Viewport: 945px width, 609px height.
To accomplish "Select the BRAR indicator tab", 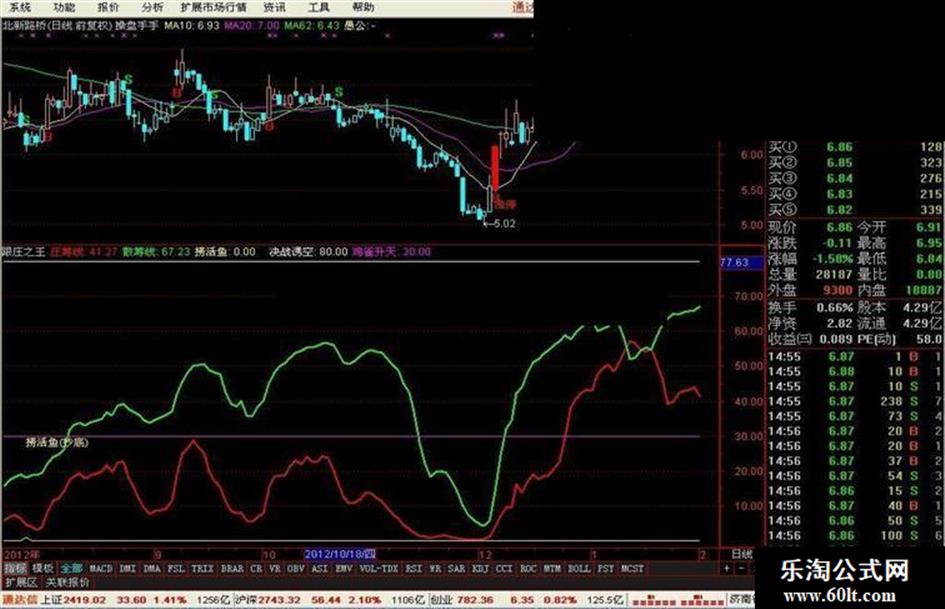I will click(232, 569).
